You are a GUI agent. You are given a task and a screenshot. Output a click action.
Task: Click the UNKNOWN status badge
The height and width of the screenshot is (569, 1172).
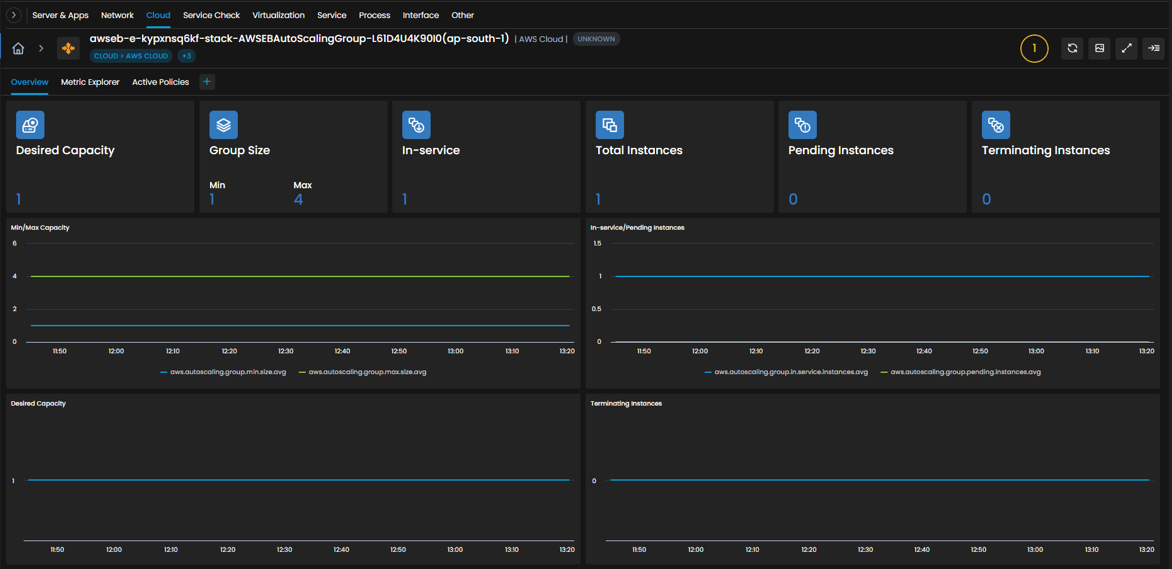point(596,39)
